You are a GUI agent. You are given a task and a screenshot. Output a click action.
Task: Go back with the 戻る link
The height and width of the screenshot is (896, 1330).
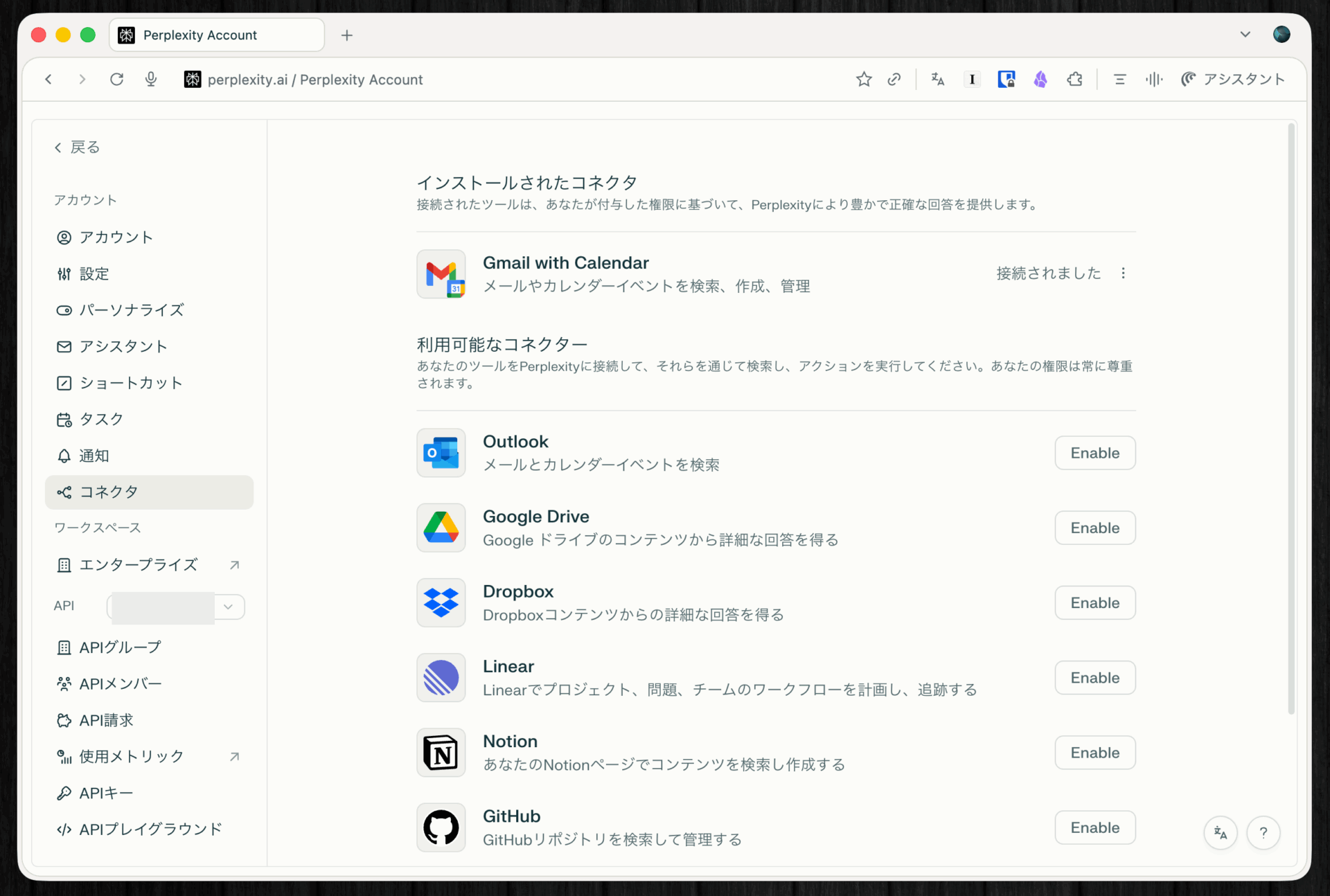[x=77, y=147]
